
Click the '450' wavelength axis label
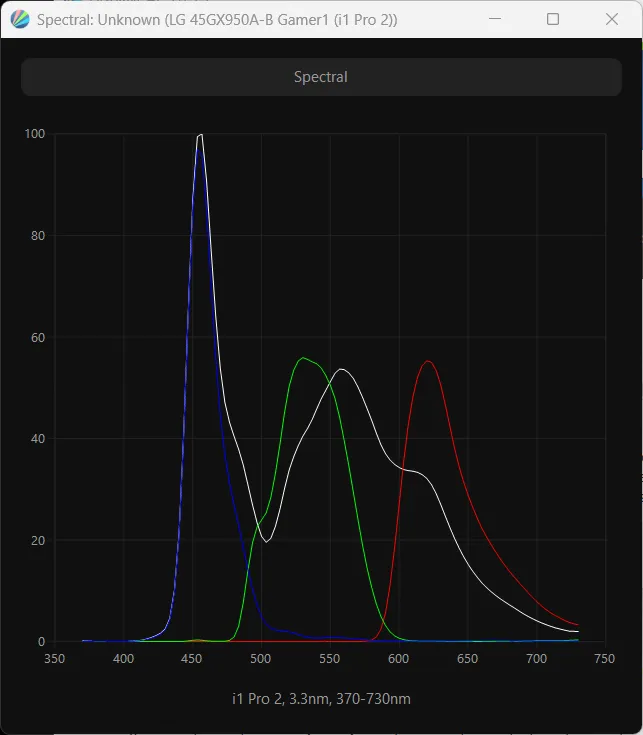(192, 659)
